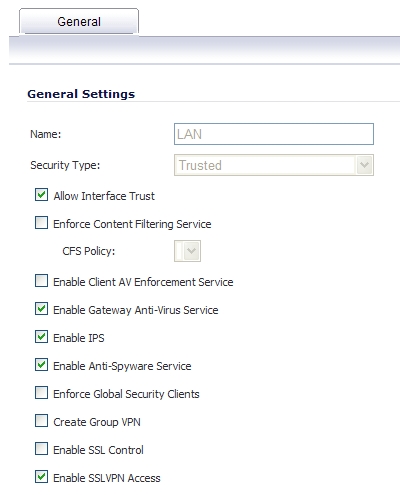Toggle Enable SSLVPN Access checkbox
Viewport: 400px width, 495px height.
[x=41, y=477]
